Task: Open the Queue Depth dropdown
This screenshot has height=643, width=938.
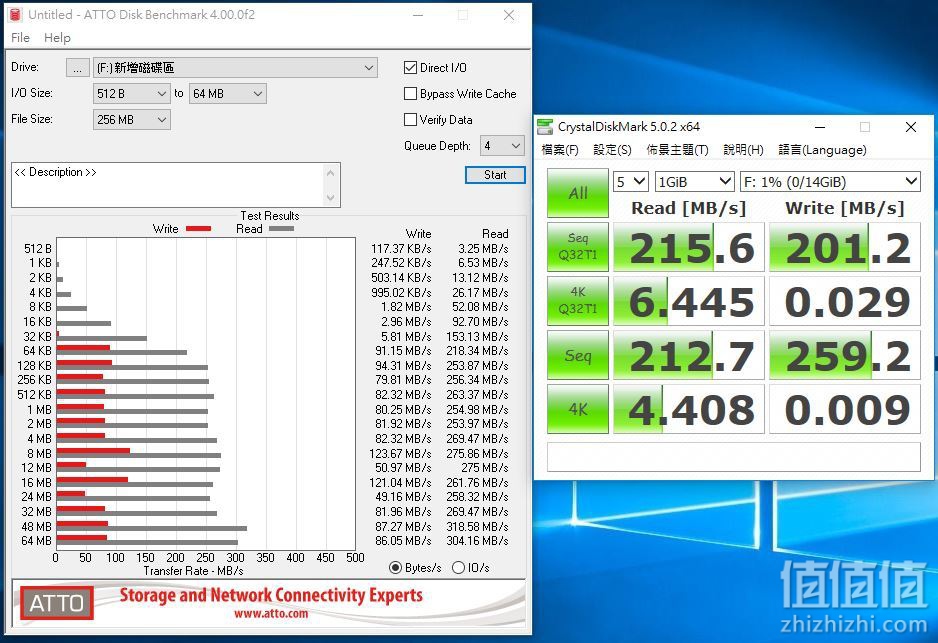Action: (502, 145)
